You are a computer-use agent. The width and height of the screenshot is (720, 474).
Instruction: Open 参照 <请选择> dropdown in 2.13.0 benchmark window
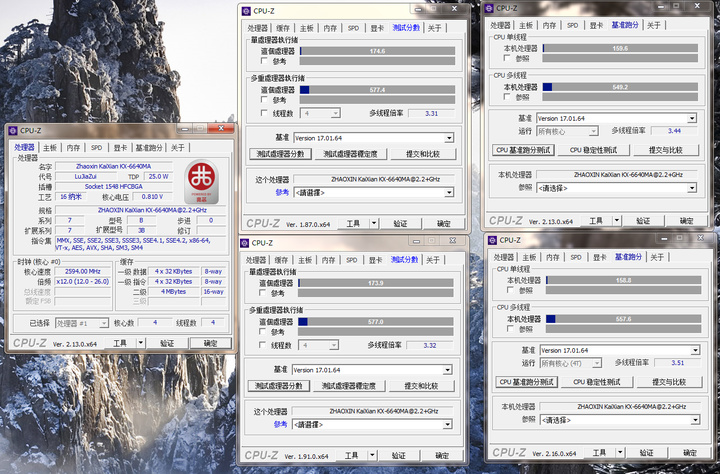pyautogui.click(x=617, y=188)
